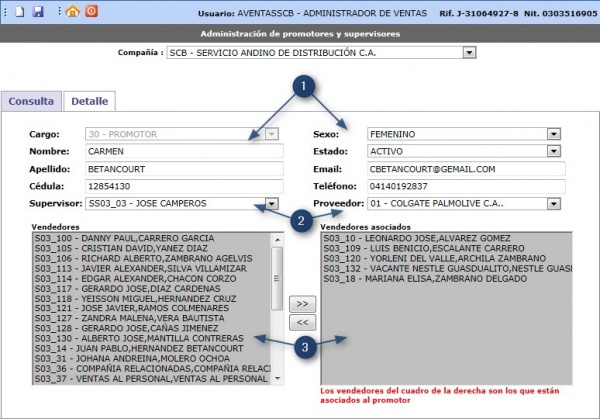Click the new document icon
The width and height of the screenshot is (600, 419).
(x=20, y=11)
